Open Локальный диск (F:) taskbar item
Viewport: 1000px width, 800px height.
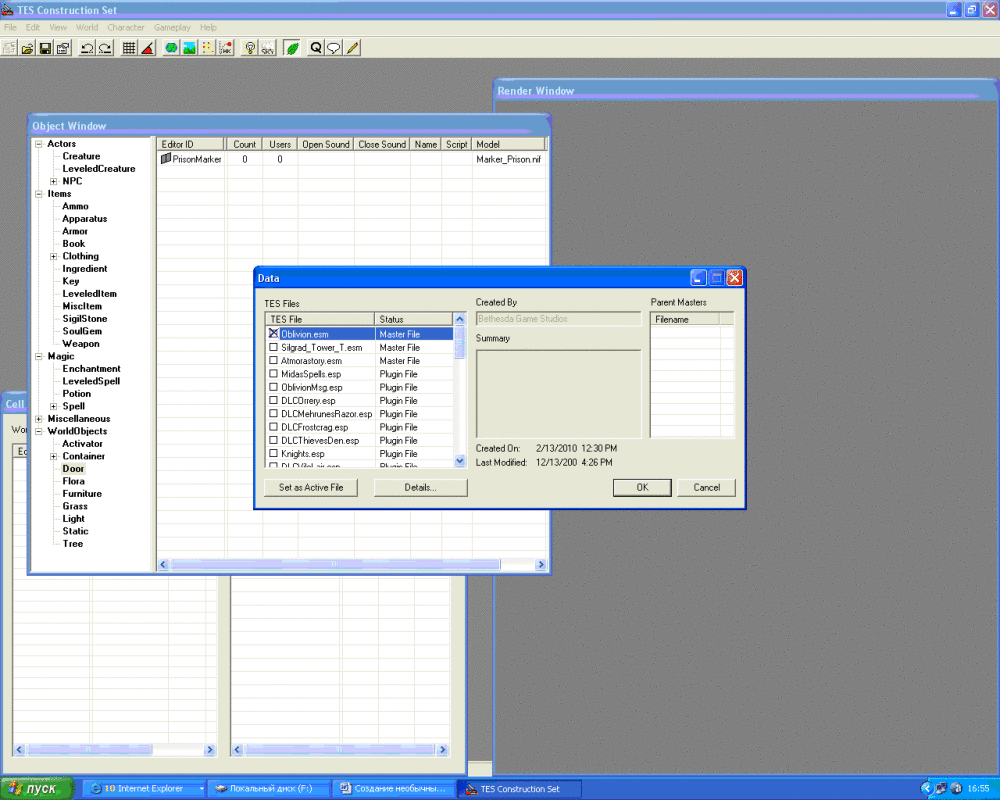click(268, 789)
